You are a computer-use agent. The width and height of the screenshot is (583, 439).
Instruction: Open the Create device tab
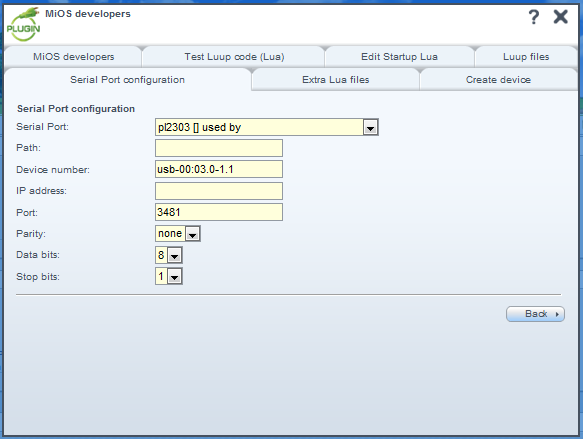click(x=498, y=80)
